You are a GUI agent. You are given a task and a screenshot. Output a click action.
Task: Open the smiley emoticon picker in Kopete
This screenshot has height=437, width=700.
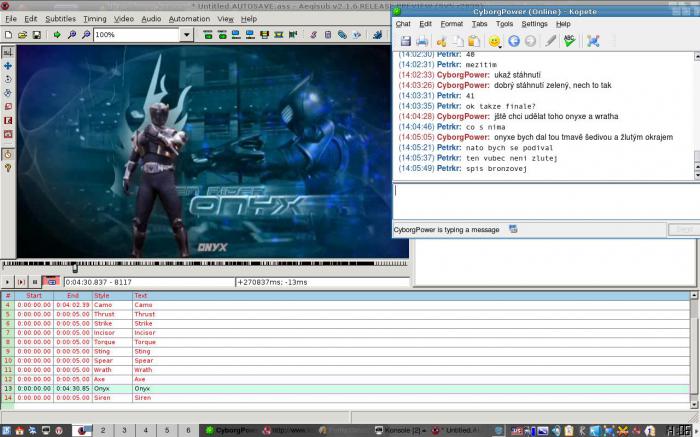coord(494,42)
